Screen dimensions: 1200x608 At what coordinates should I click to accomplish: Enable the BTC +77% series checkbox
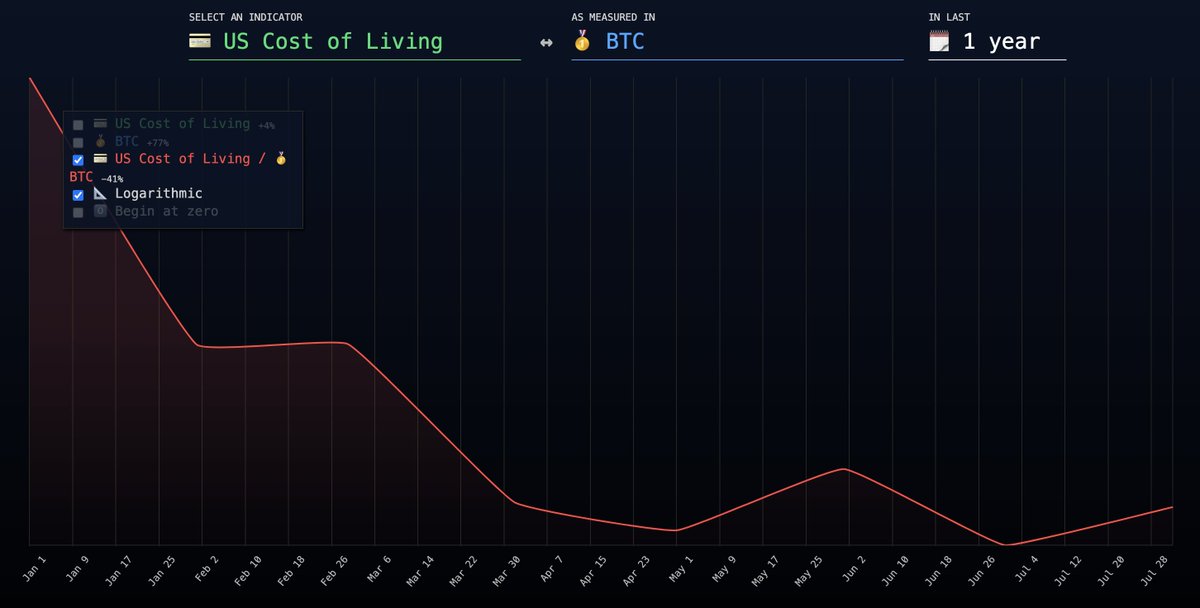click(78, 142)
